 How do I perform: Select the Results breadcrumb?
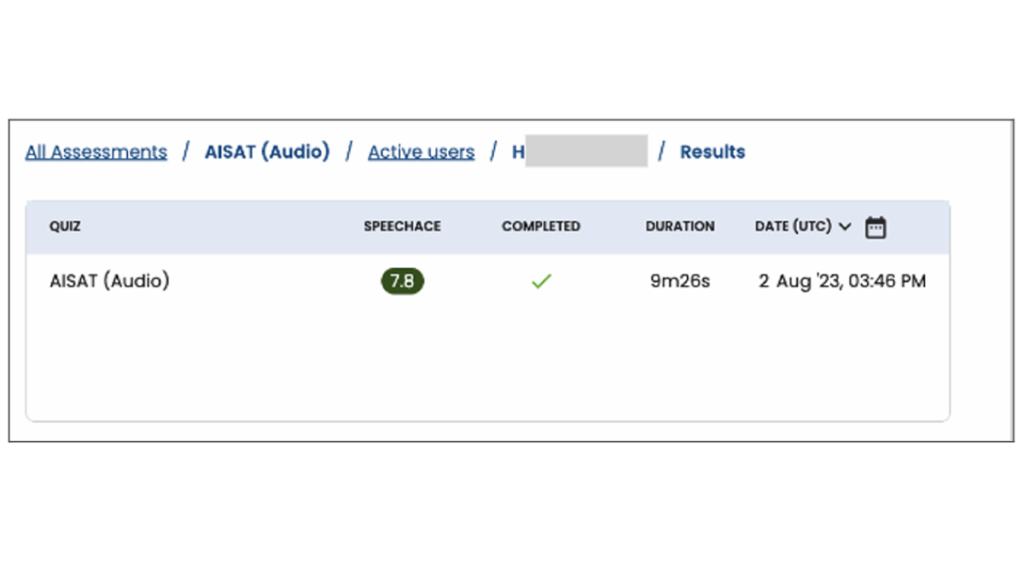click(712, 152)
